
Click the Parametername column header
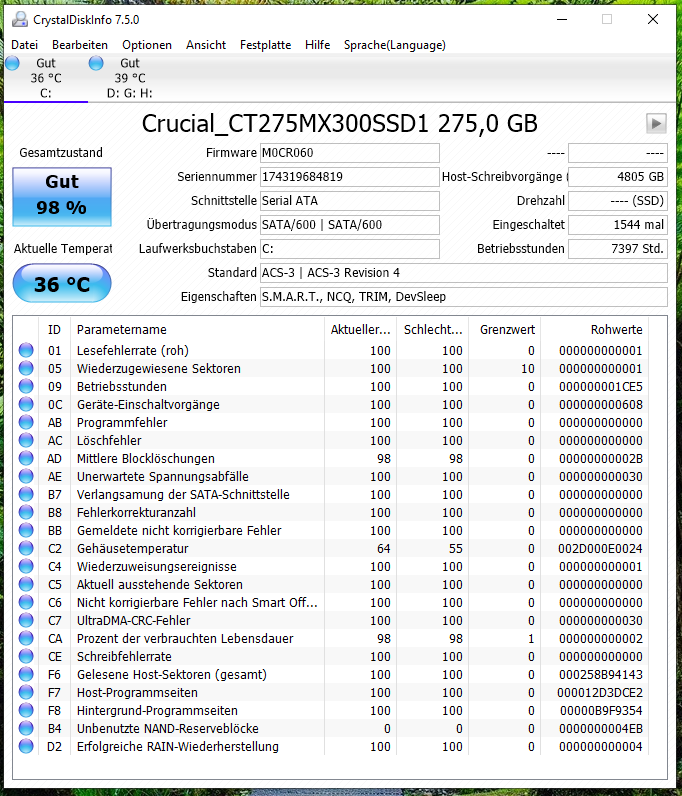click(197, 329)
